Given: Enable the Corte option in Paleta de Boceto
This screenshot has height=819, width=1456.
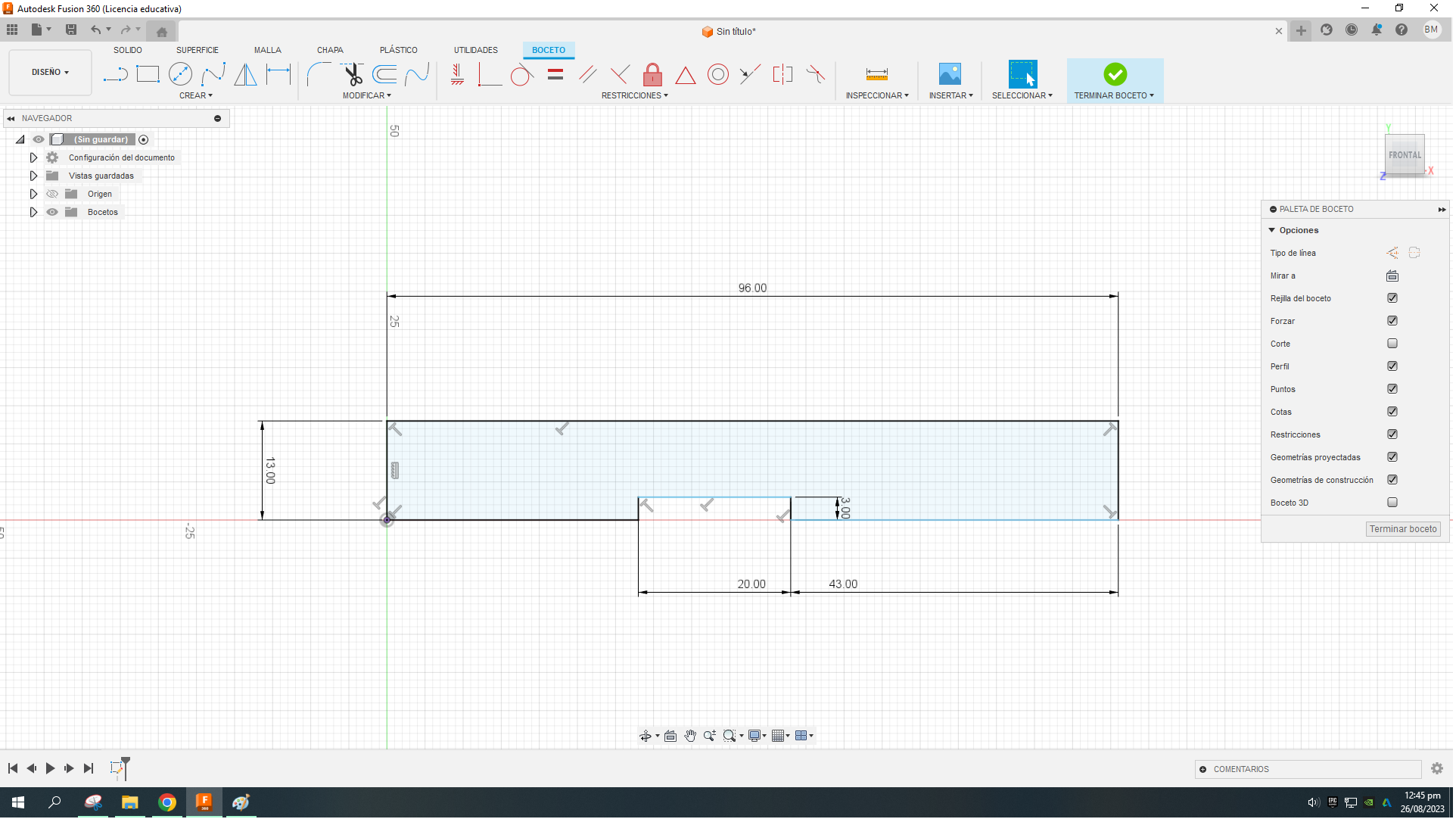Looking at the screenshot, I should click(1392, 343).
